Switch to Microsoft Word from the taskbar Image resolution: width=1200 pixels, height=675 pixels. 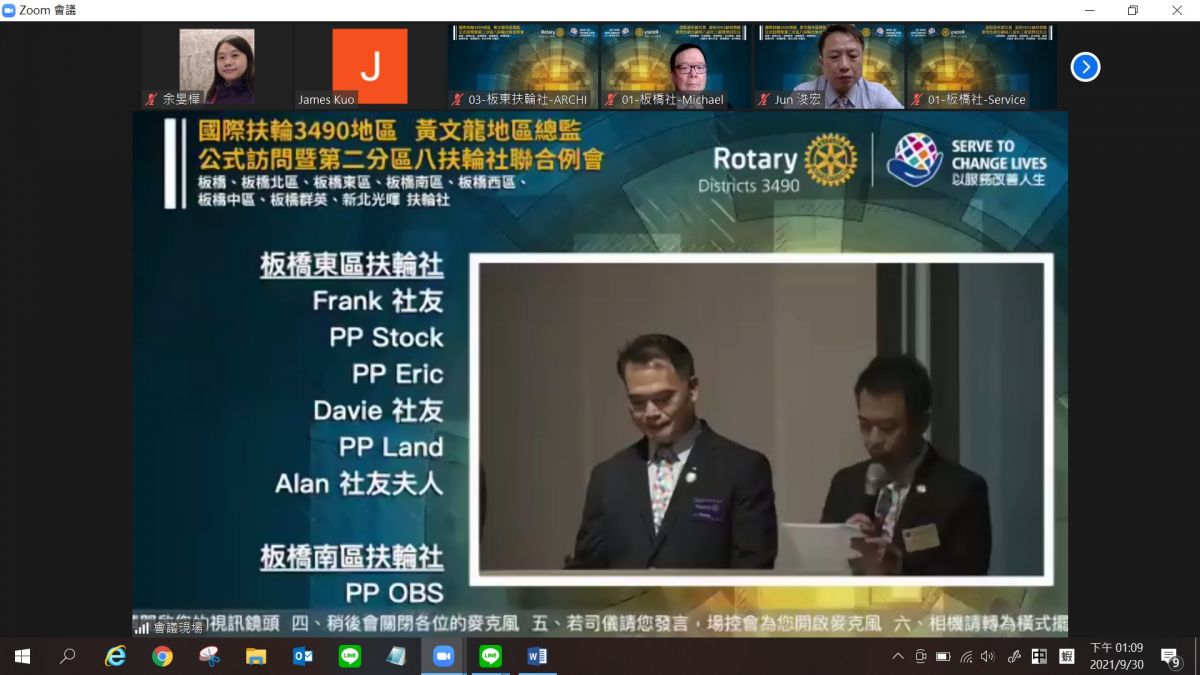click(x=537, y=656)
